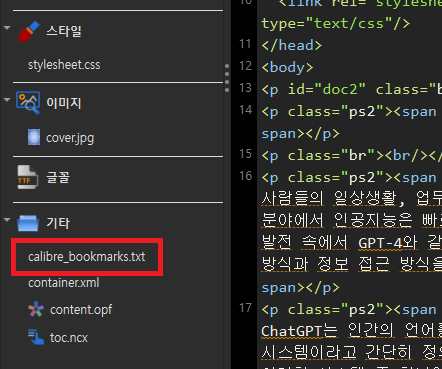Viewport: 442px width, 369px height.
Task: Click line number 14 in gutter
Action: (245, 110)
